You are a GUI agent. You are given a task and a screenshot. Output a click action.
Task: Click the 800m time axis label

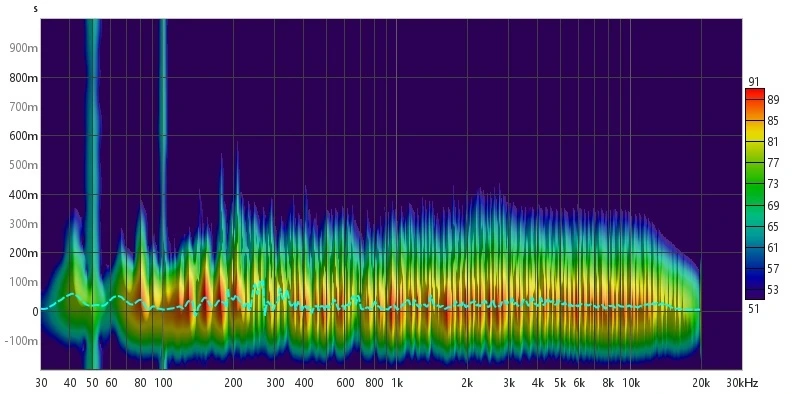point(23,78)
